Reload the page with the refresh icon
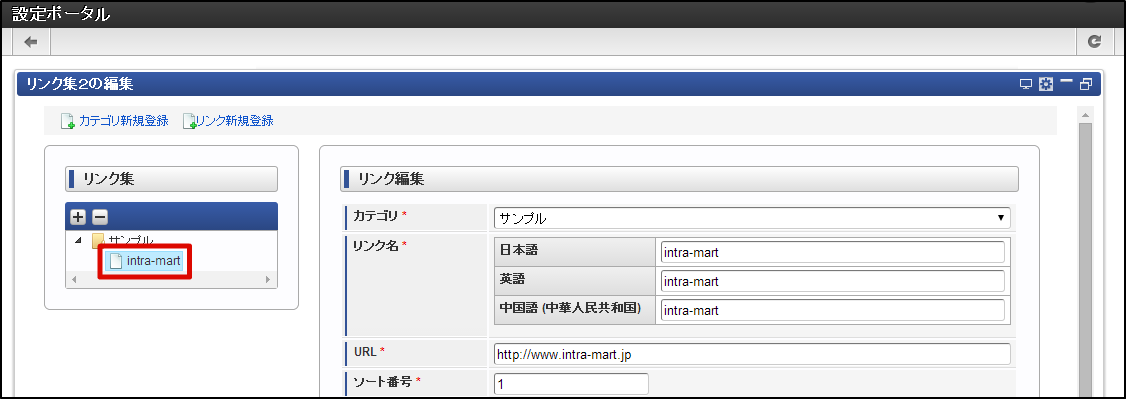The width and height of the screenshot is (1126, 399). pos(1094,42)
